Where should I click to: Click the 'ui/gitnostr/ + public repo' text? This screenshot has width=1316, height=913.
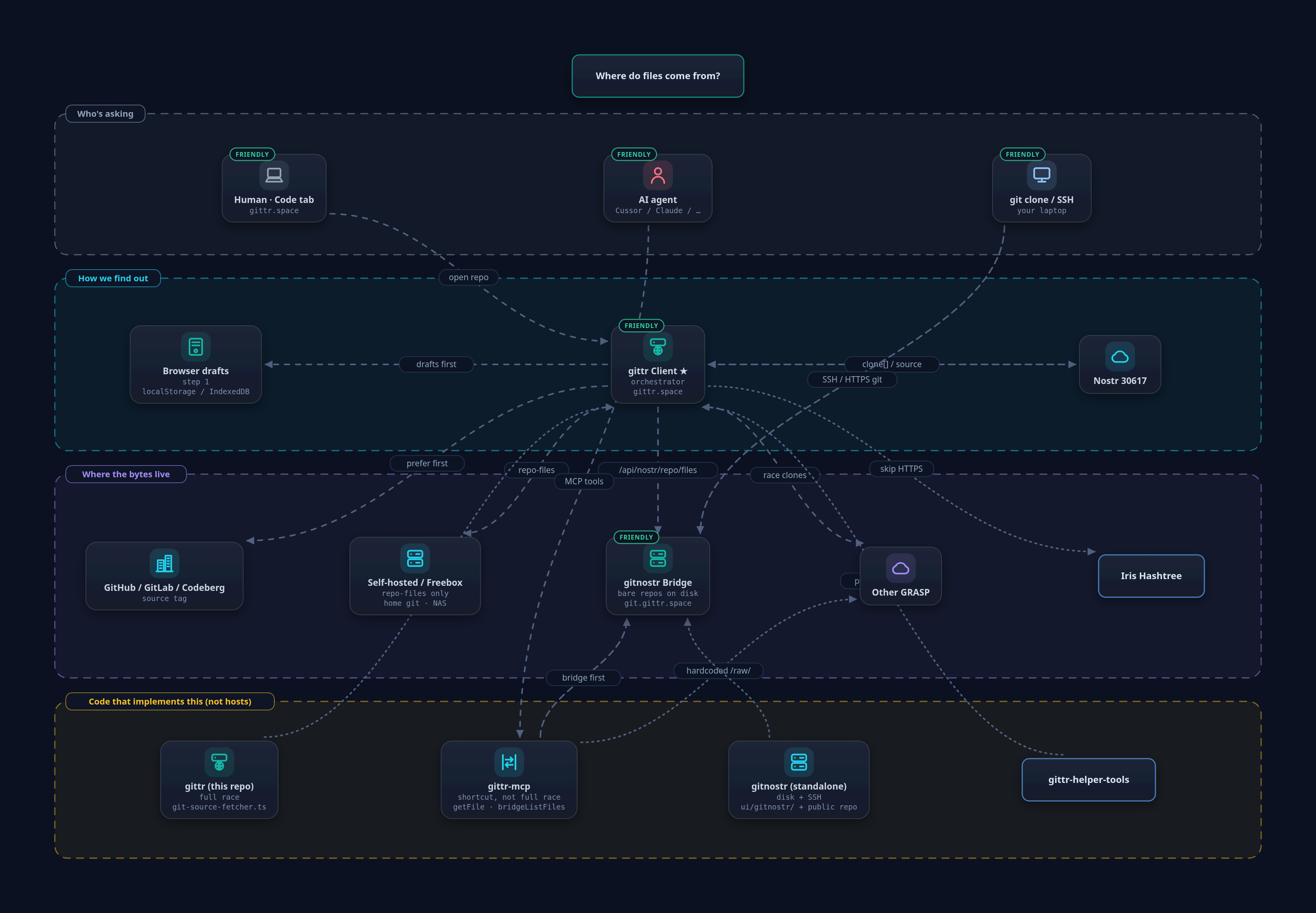pos(799,807)
